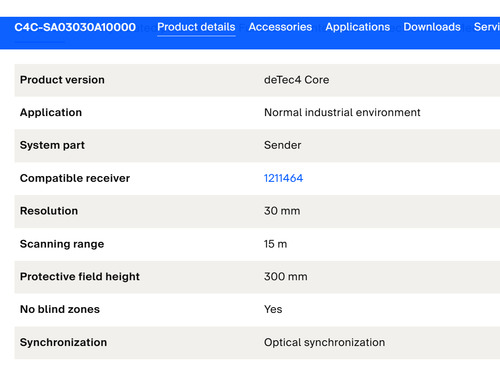Click the Scanning range label
The height and width of the screenshot is (376, 500).
coord(62,244)
